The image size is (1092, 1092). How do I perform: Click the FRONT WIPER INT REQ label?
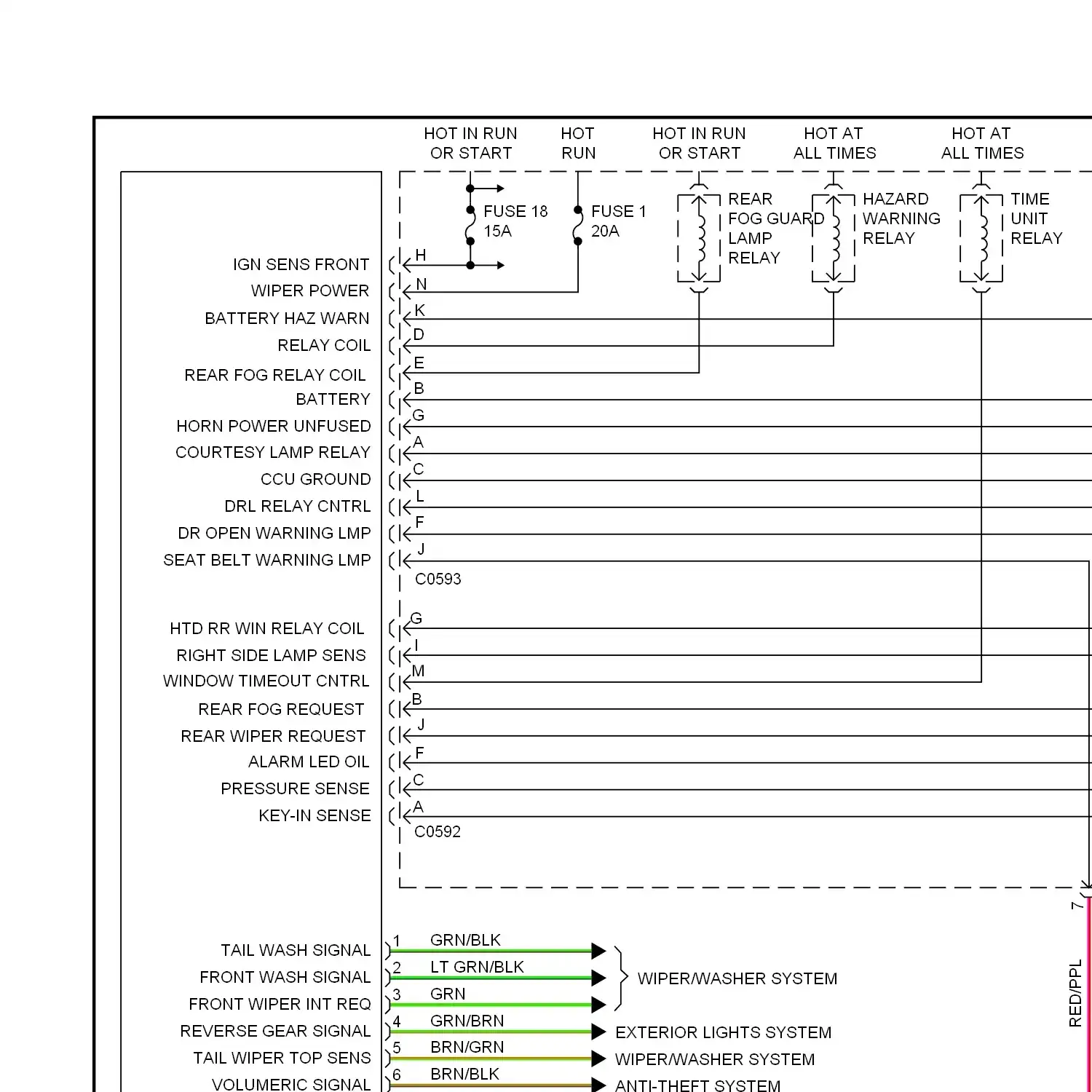coord(280,1004)
